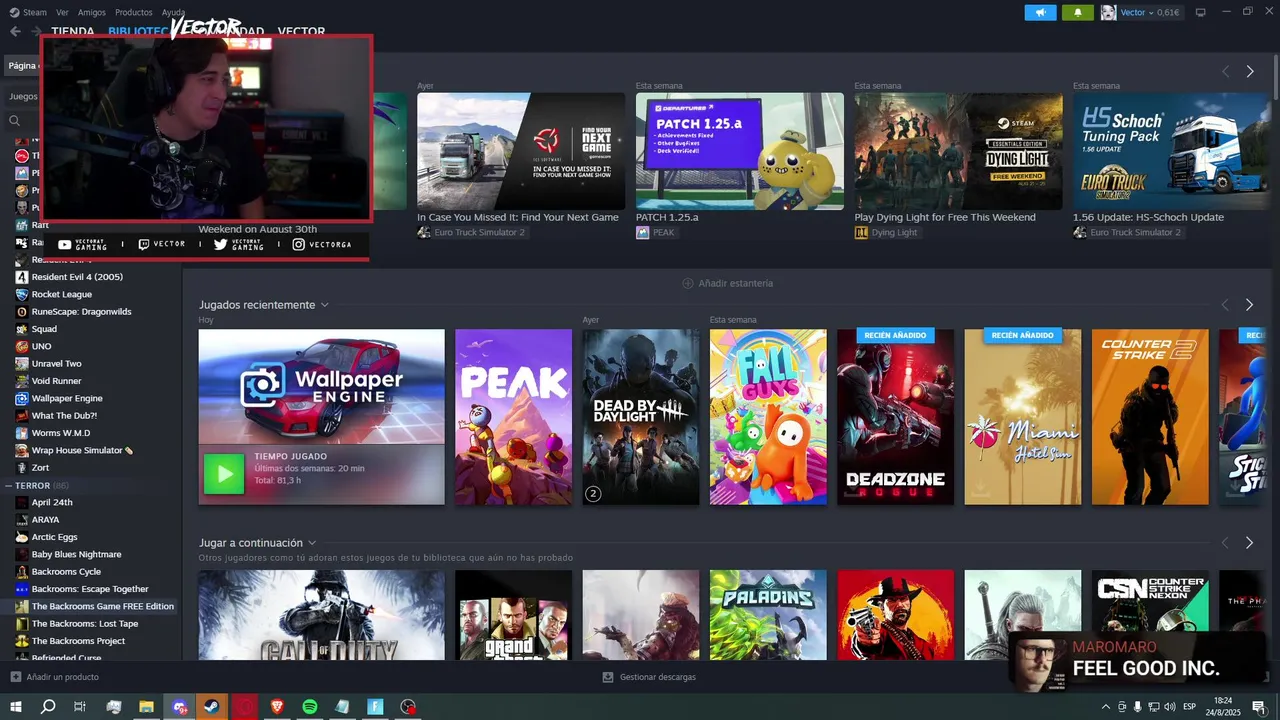Viewport: 1280px width, 720px height.
Task: Click the UNO game icon in sidebar
Action: 22,346
